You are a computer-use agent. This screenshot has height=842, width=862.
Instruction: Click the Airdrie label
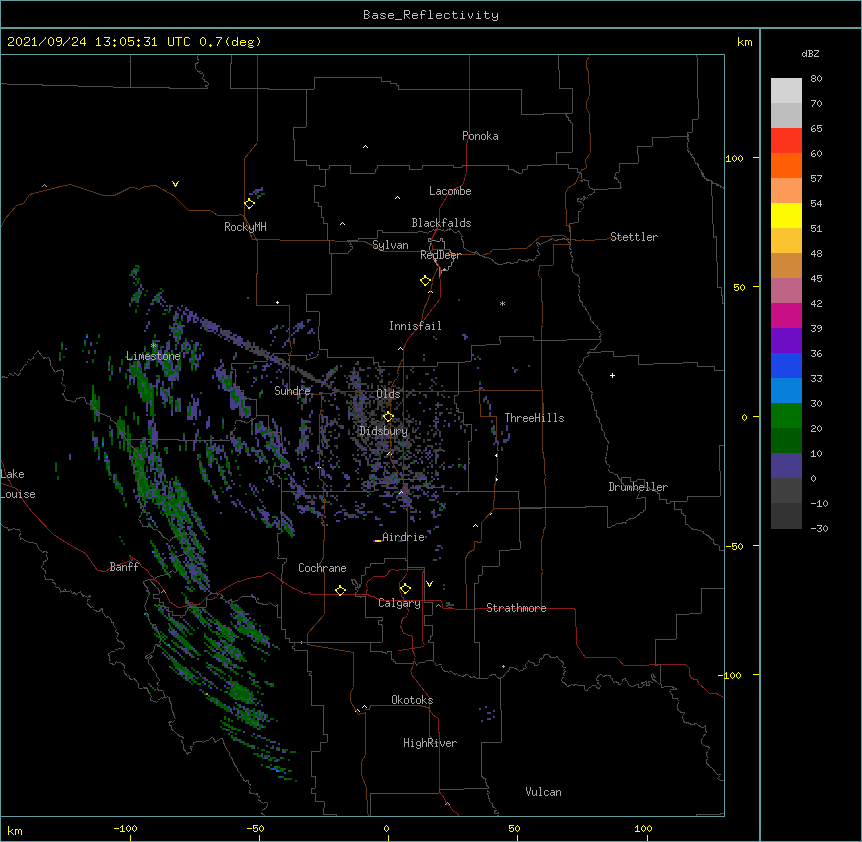point(403,537)
